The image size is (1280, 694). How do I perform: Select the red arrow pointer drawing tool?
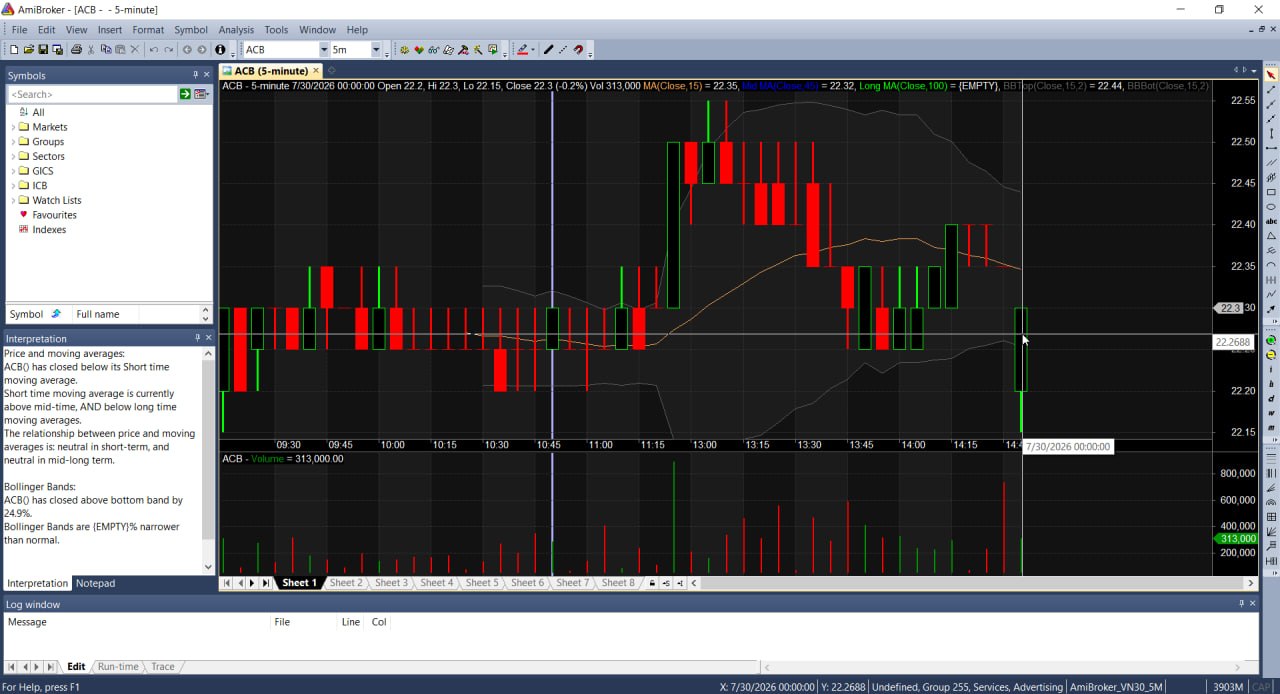pos(1271,75)
